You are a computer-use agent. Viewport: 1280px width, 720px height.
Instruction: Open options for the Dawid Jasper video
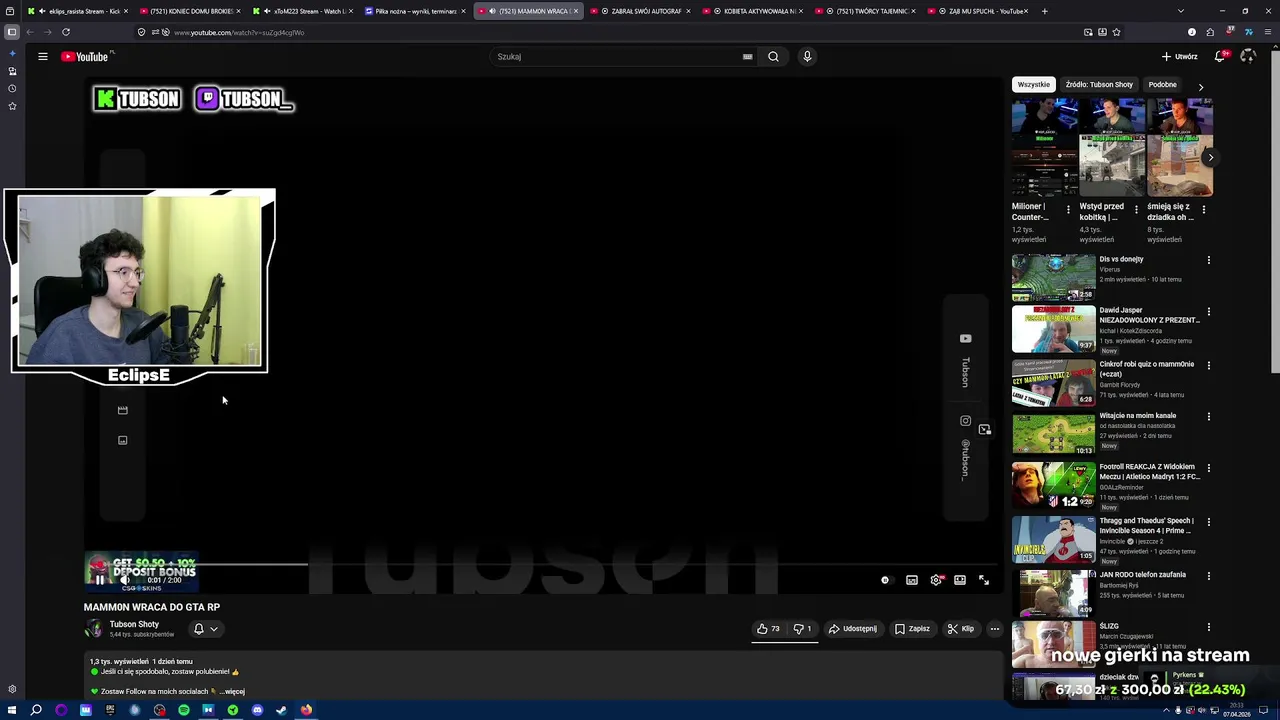(1208, 312)
